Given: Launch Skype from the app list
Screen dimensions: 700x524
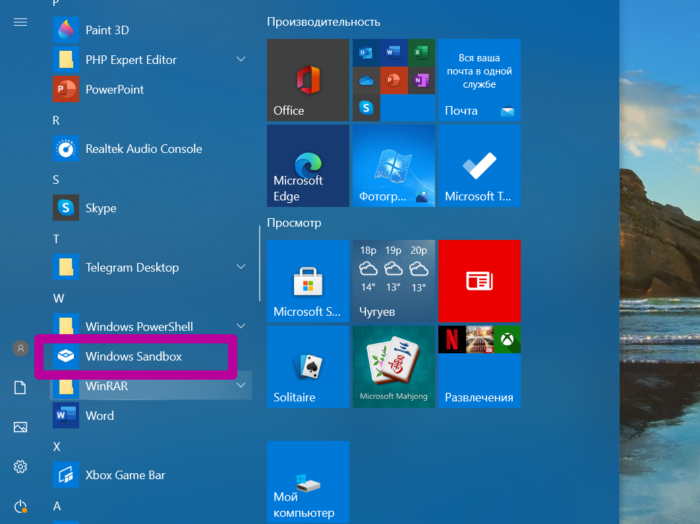Looking at the screenshot, I should click(x=100, y=208).
